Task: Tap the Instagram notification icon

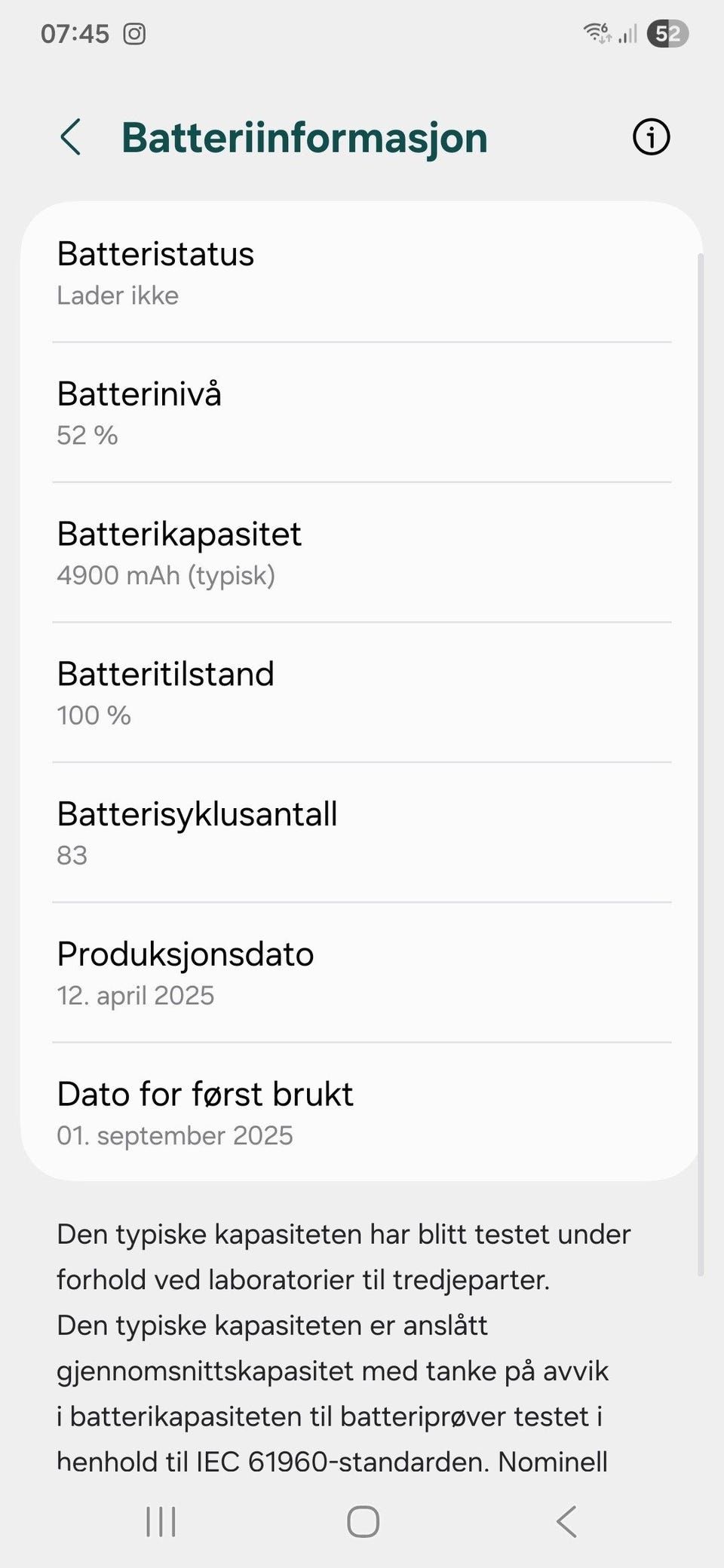Action: 134,34
